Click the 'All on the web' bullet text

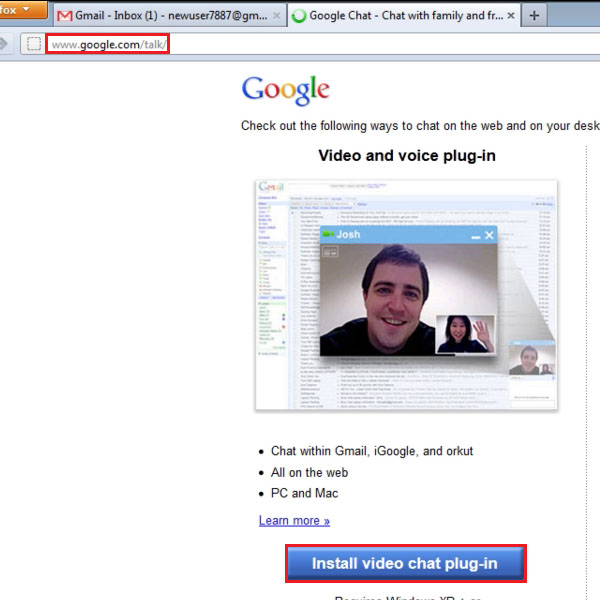coord(309,472)
